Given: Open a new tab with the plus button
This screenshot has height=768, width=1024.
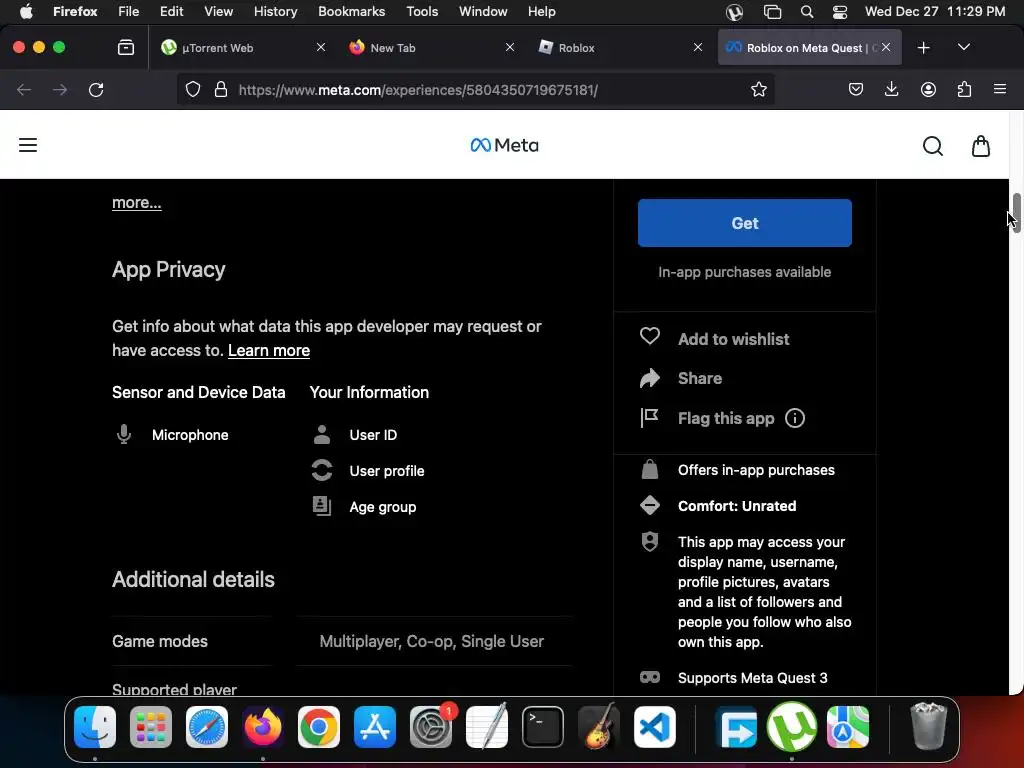Looking at the screenshot, I should (923, 48).
